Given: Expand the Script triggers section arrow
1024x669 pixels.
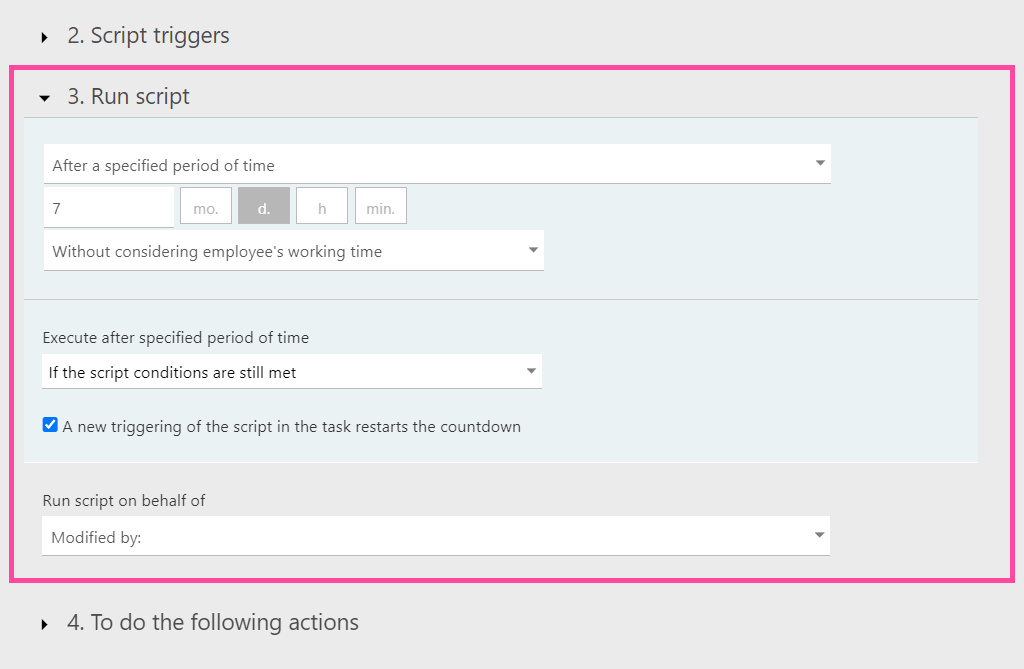Looking at the screenshot, I should point(44,37).
